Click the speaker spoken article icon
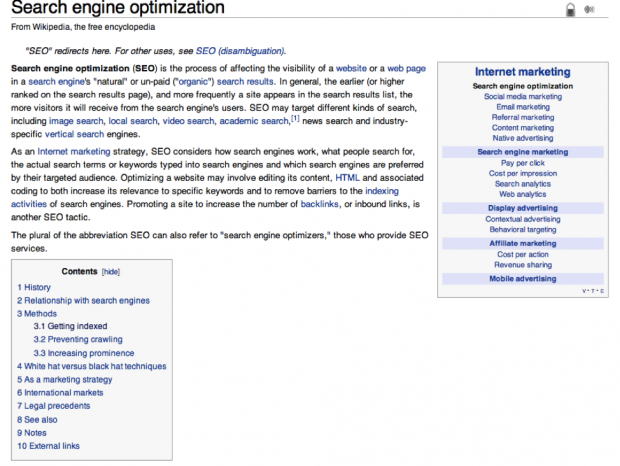This screenshot has width=620, height=466. click(x=589, y=11)
